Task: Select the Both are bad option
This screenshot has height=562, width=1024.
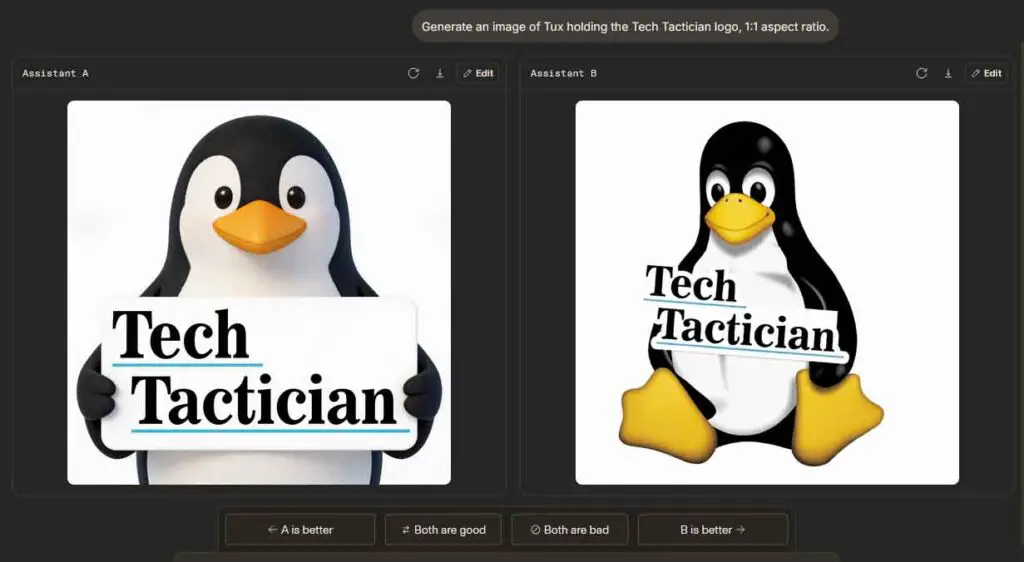Action: click(x=569, y=530)
